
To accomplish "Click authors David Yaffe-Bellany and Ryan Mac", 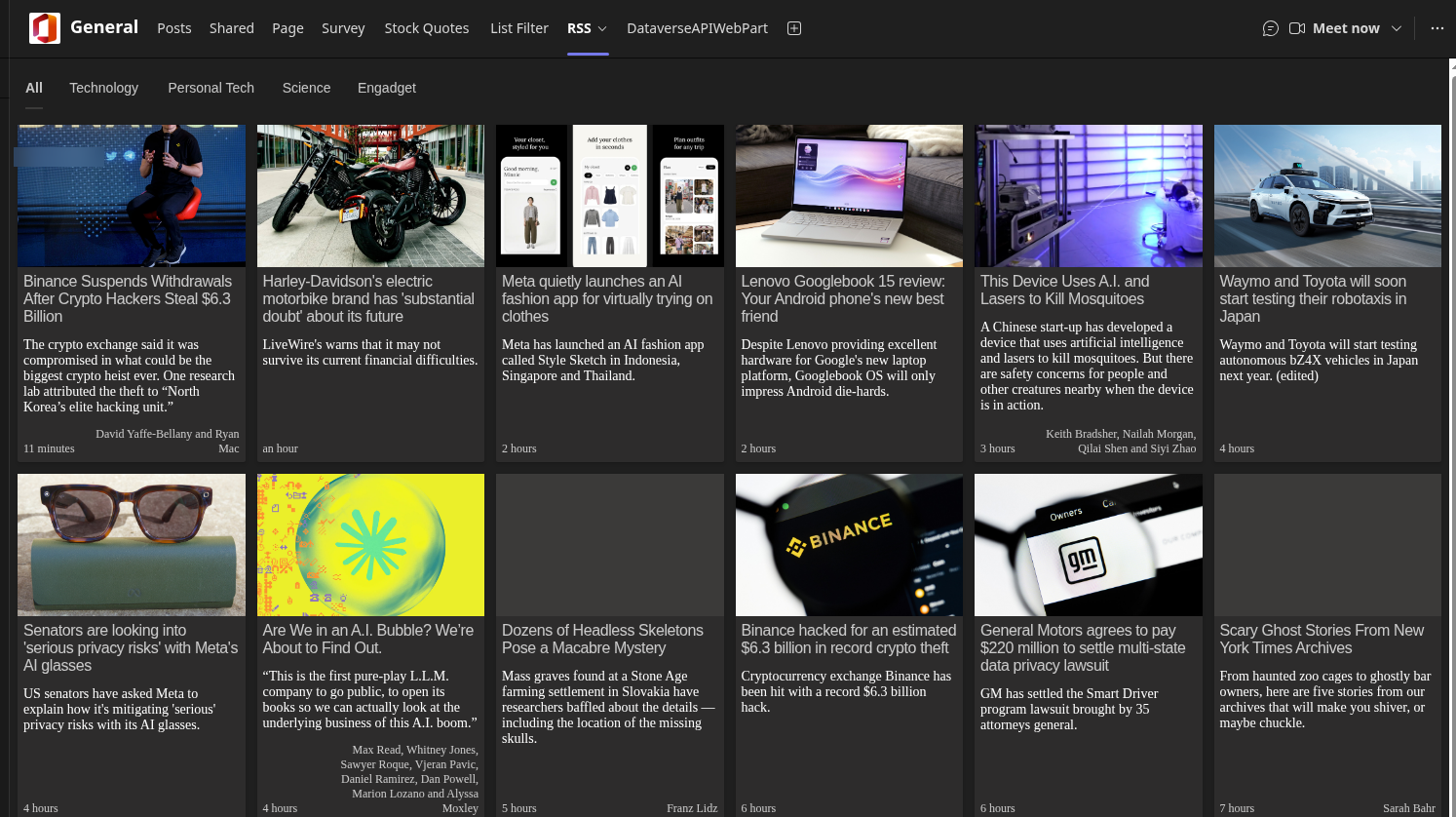I will (168, 441).
